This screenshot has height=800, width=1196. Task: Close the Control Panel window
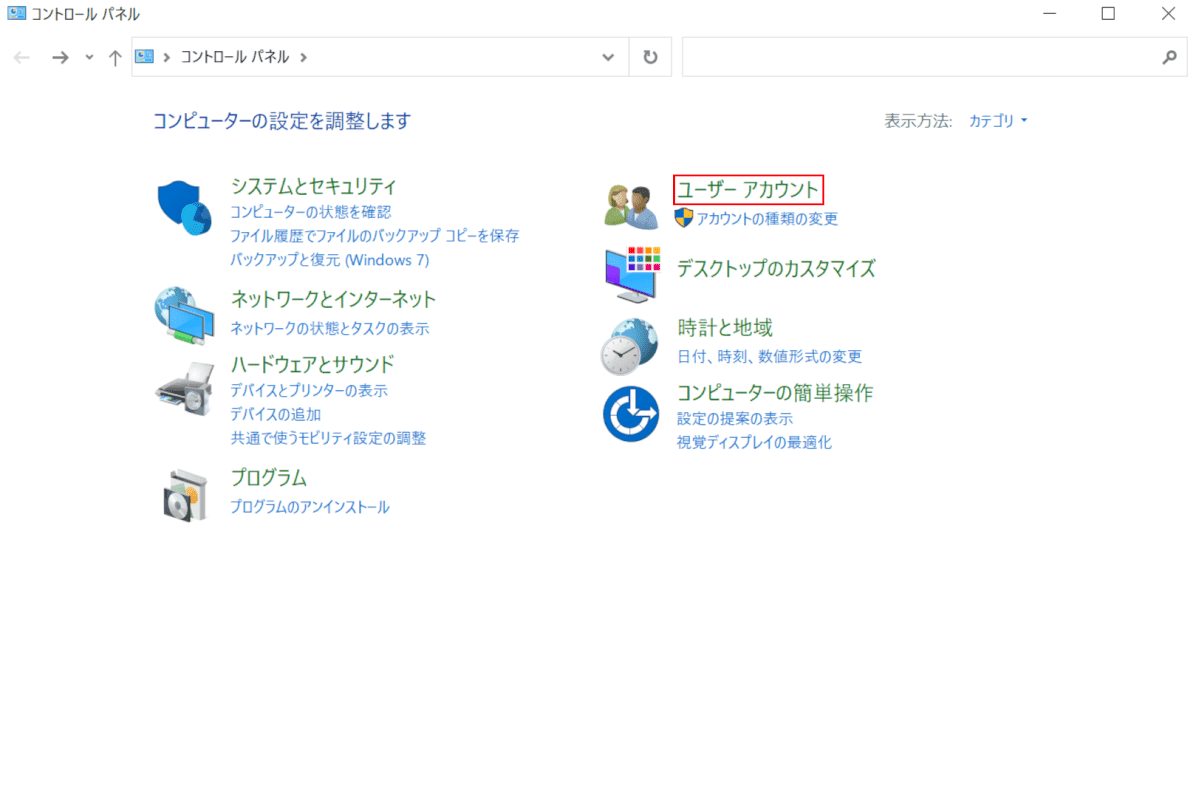[1168, 14]
